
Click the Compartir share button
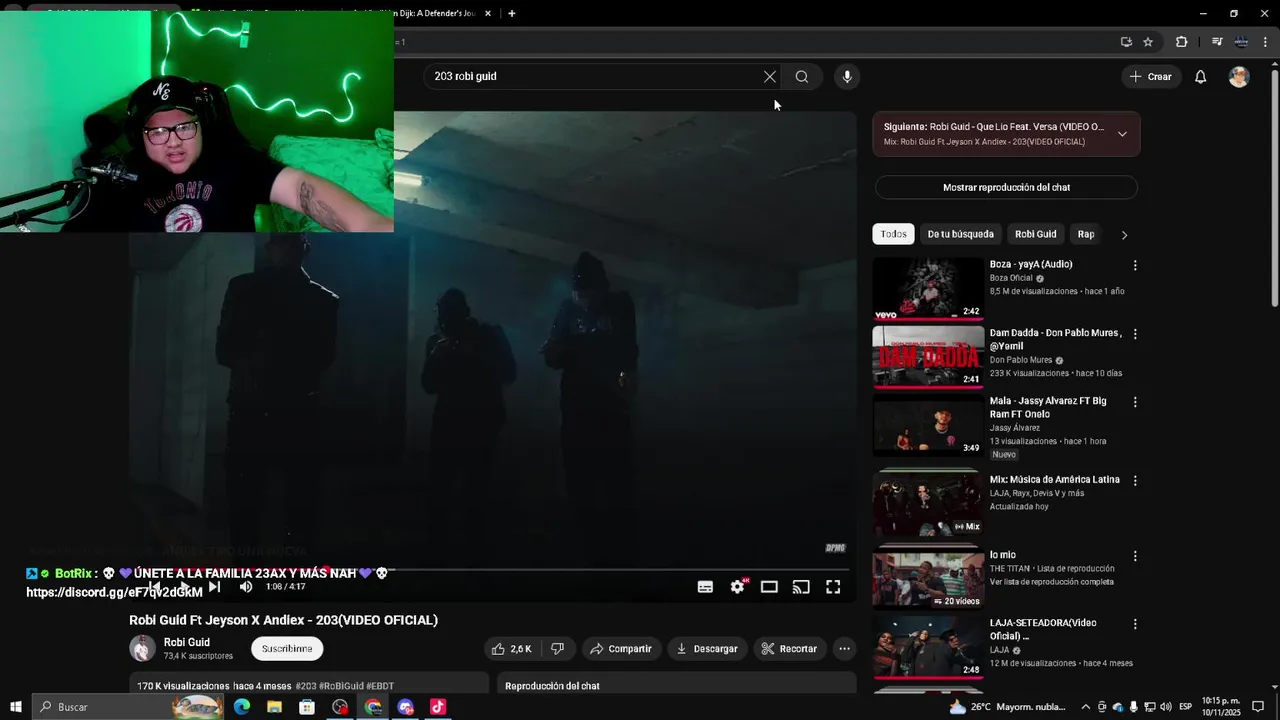(x=620, y=649)
